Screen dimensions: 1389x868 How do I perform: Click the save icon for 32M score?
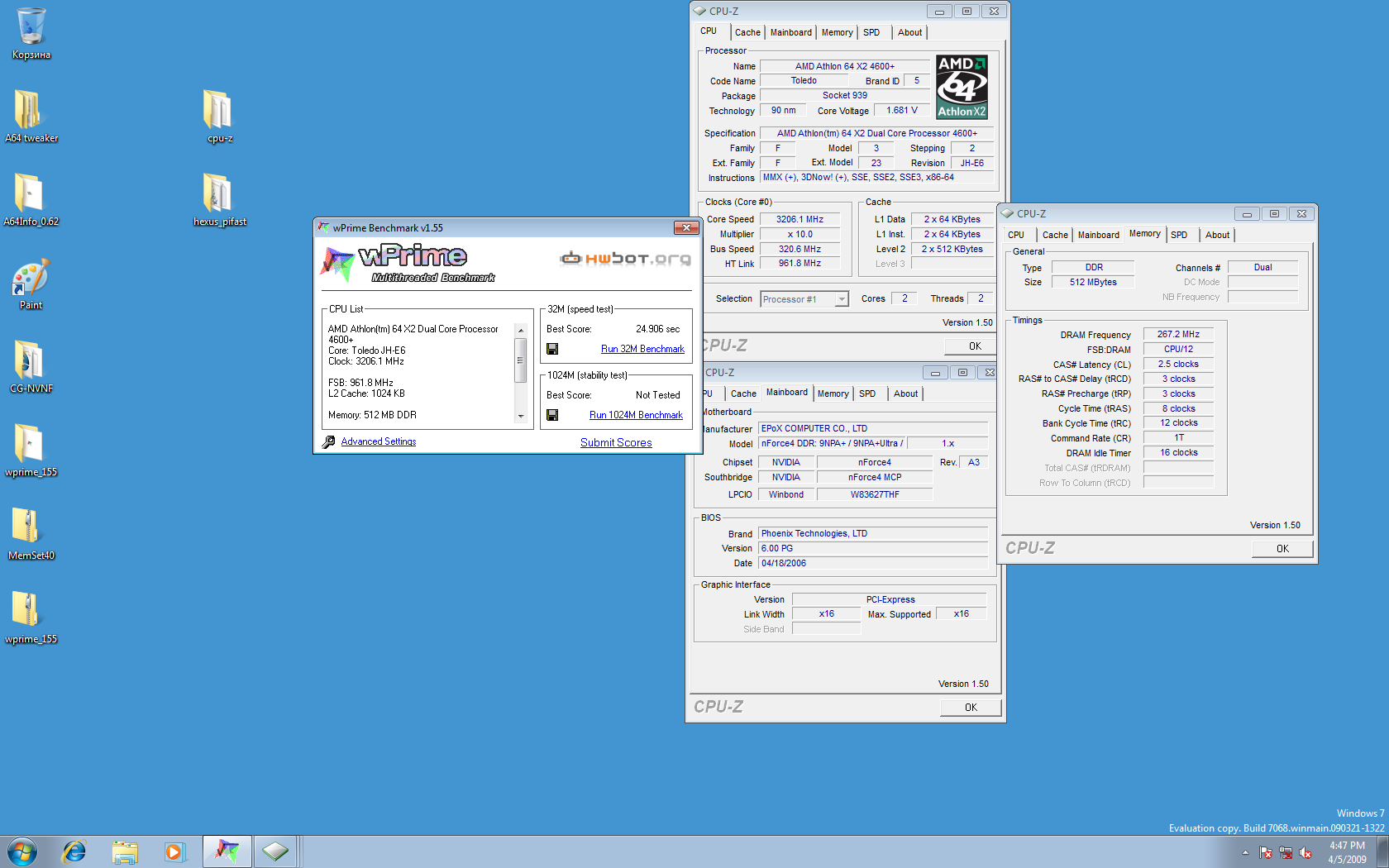coord(552,349)
